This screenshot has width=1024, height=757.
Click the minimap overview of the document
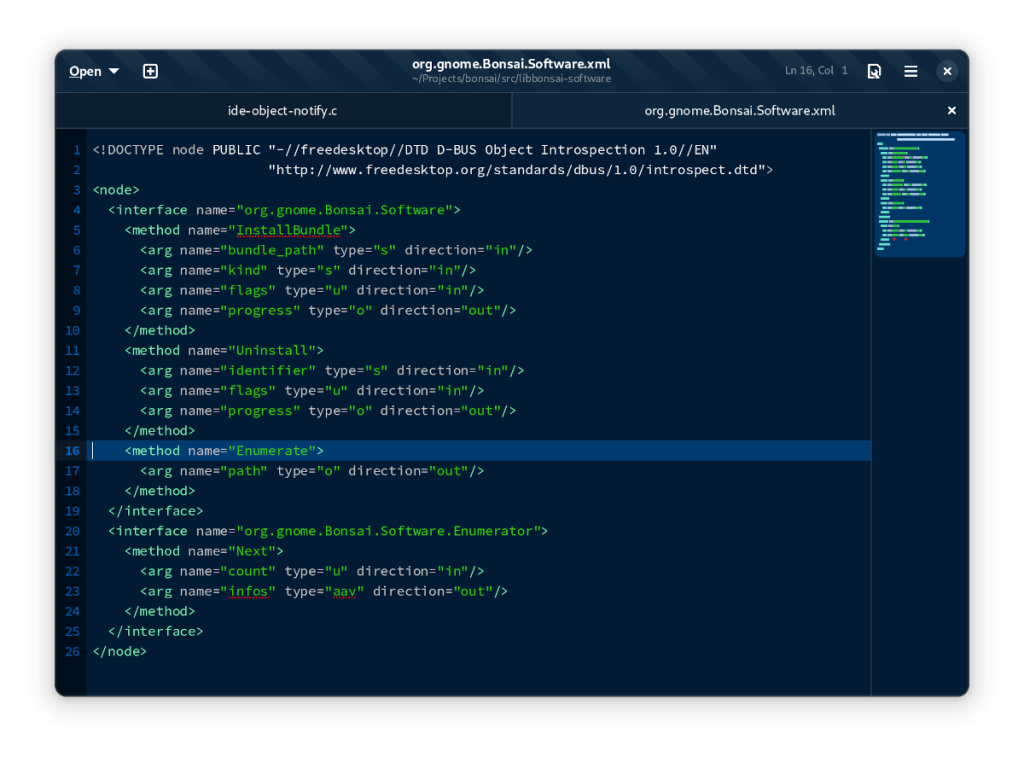click(919, 193)
